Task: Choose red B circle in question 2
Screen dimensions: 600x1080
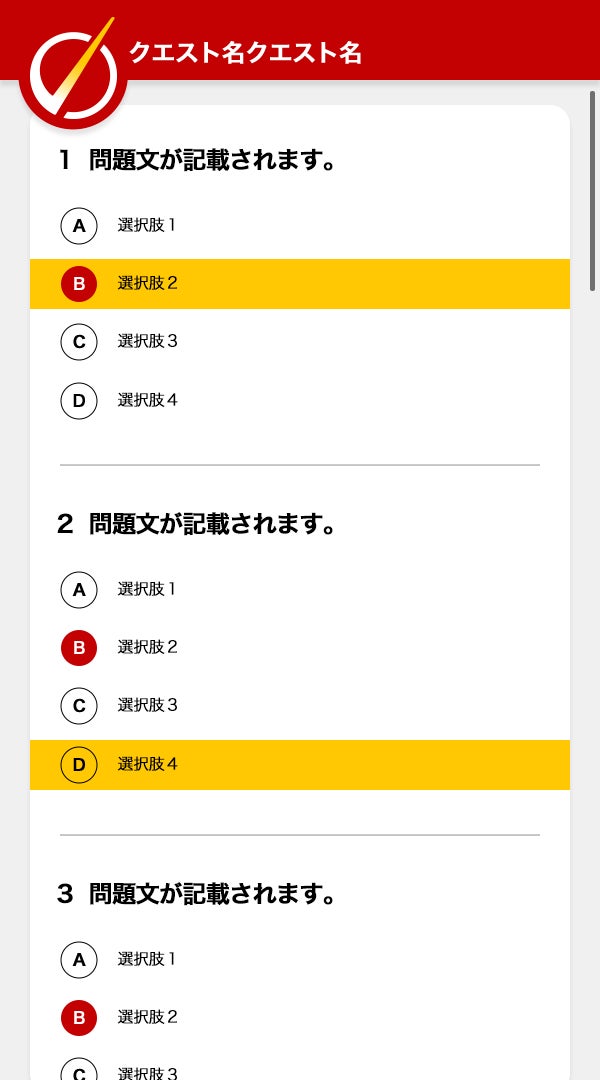Action: (x=79, y=648)
